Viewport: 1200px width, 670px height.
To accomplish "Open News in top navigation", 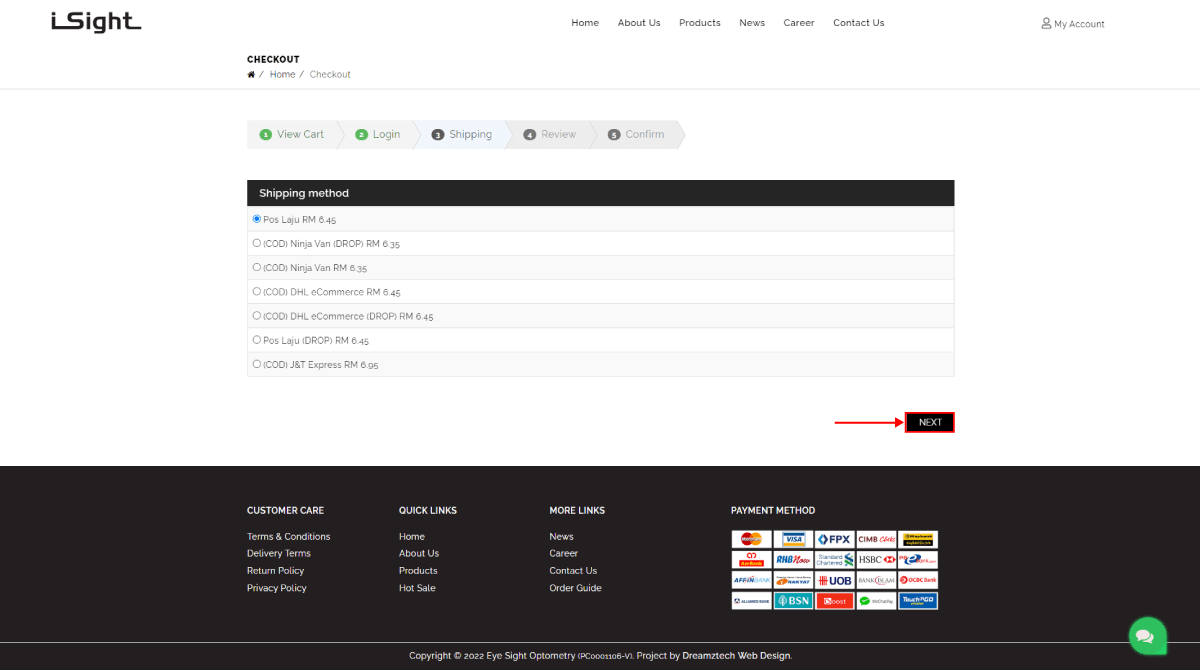I will pos(752,23).
